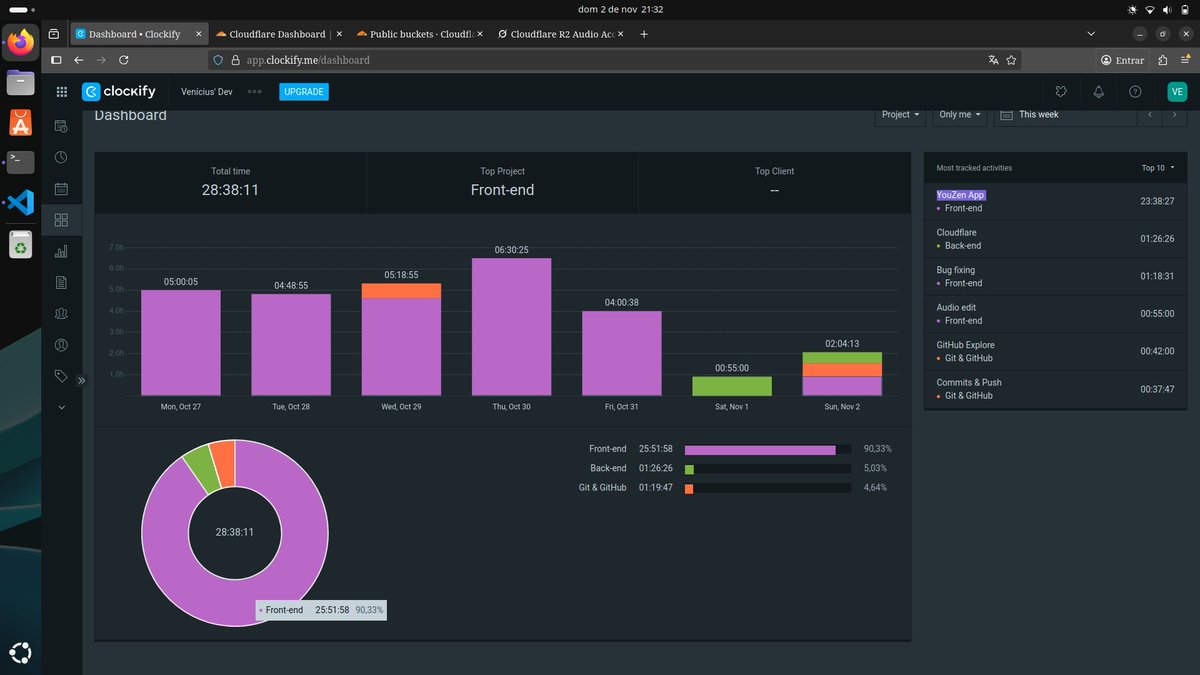Select the Dashboard sidebar icon
This screenshot has height=675, width=1200.
point(61,220)
